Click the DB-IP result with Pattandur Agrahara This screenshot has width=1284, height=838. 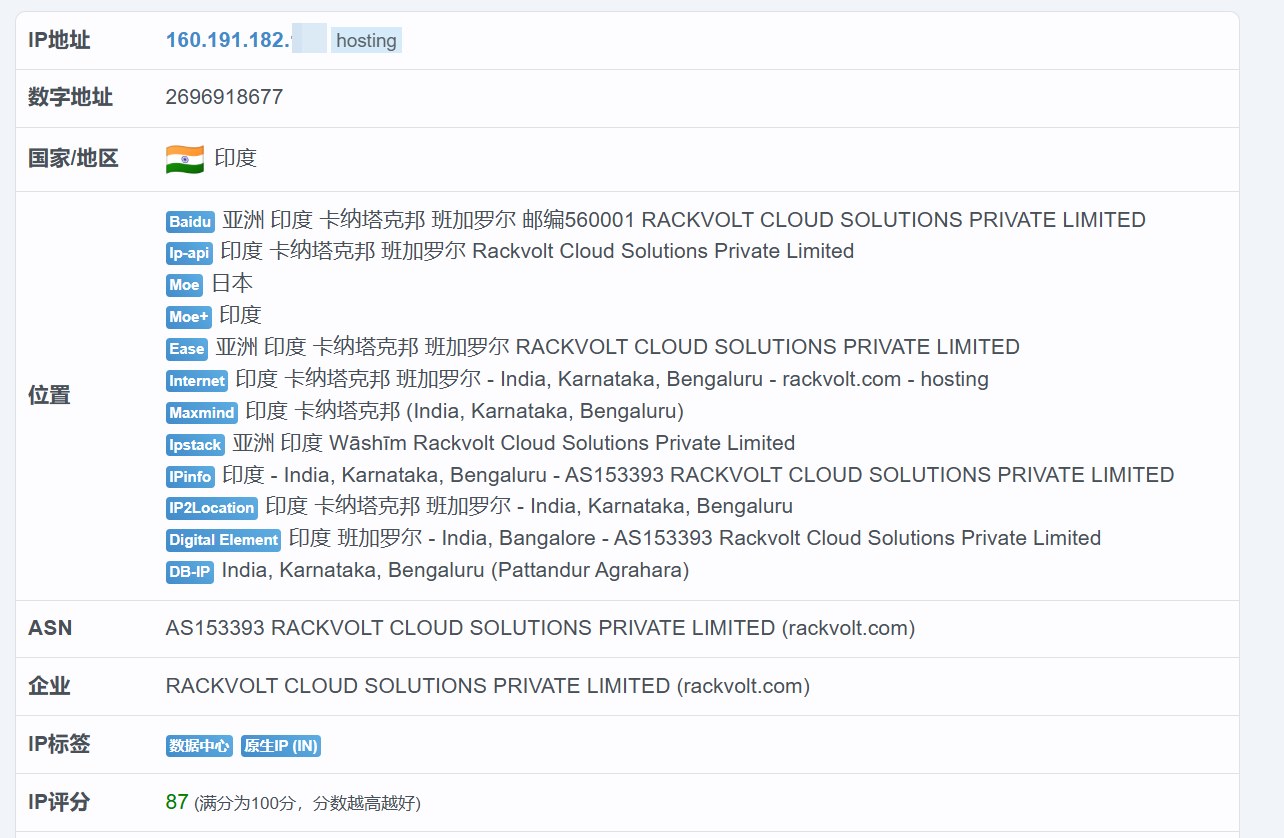(456, 570)
